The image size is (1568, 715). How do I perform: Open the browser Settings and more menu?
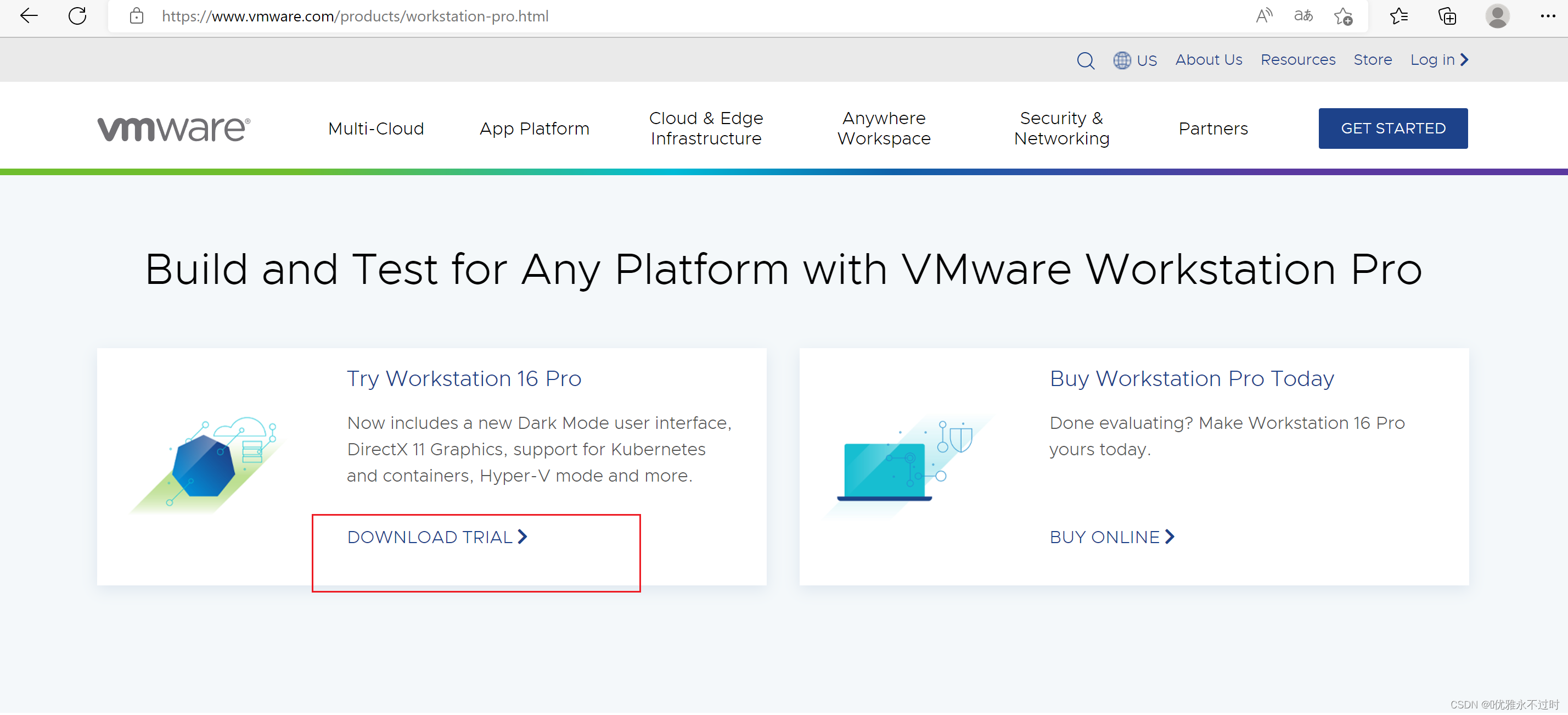pyautogui.click(x=1547, y=16)
